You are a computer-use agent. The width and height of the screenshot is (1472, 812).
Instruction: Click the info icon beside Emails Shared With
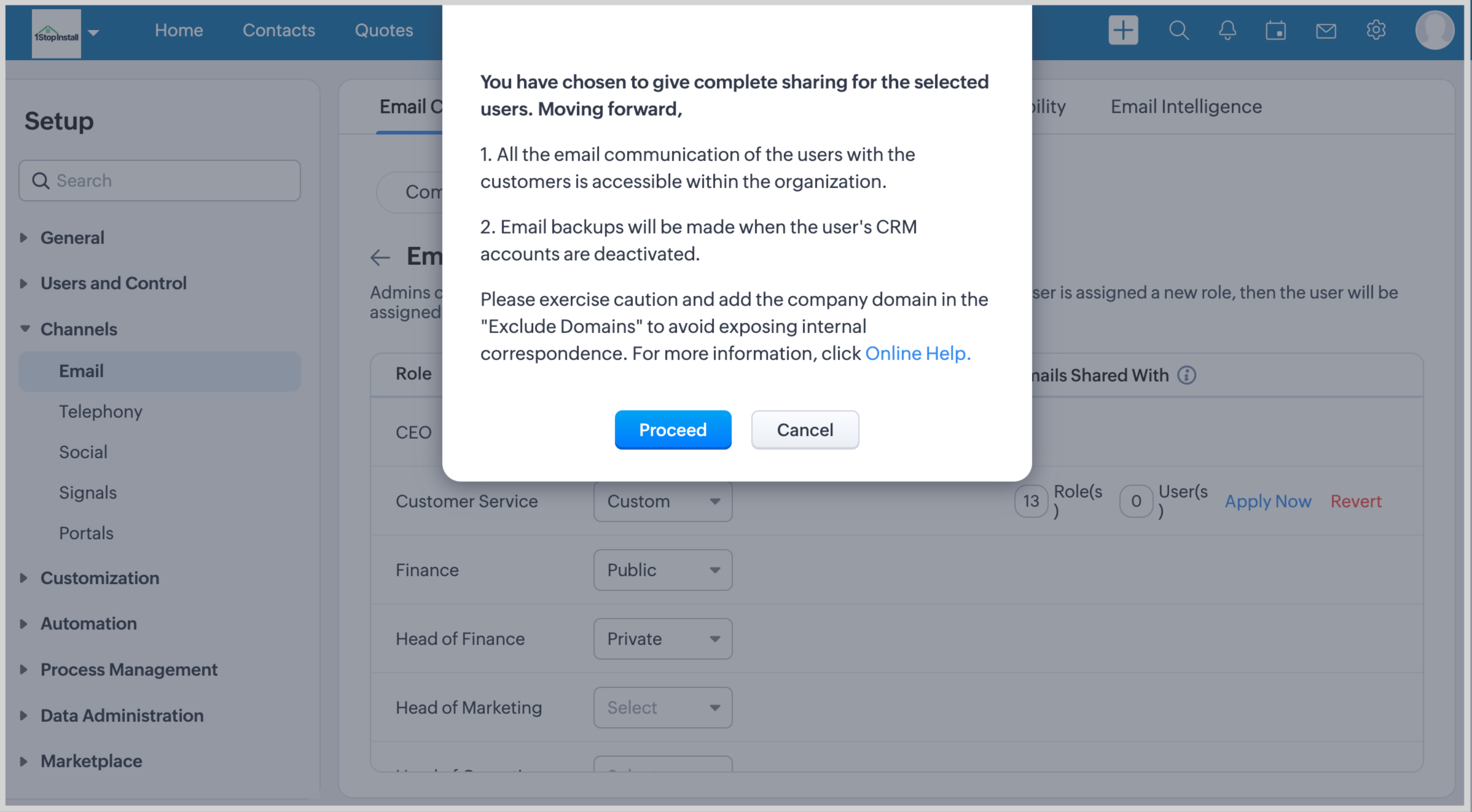[x=1187, y=375]
